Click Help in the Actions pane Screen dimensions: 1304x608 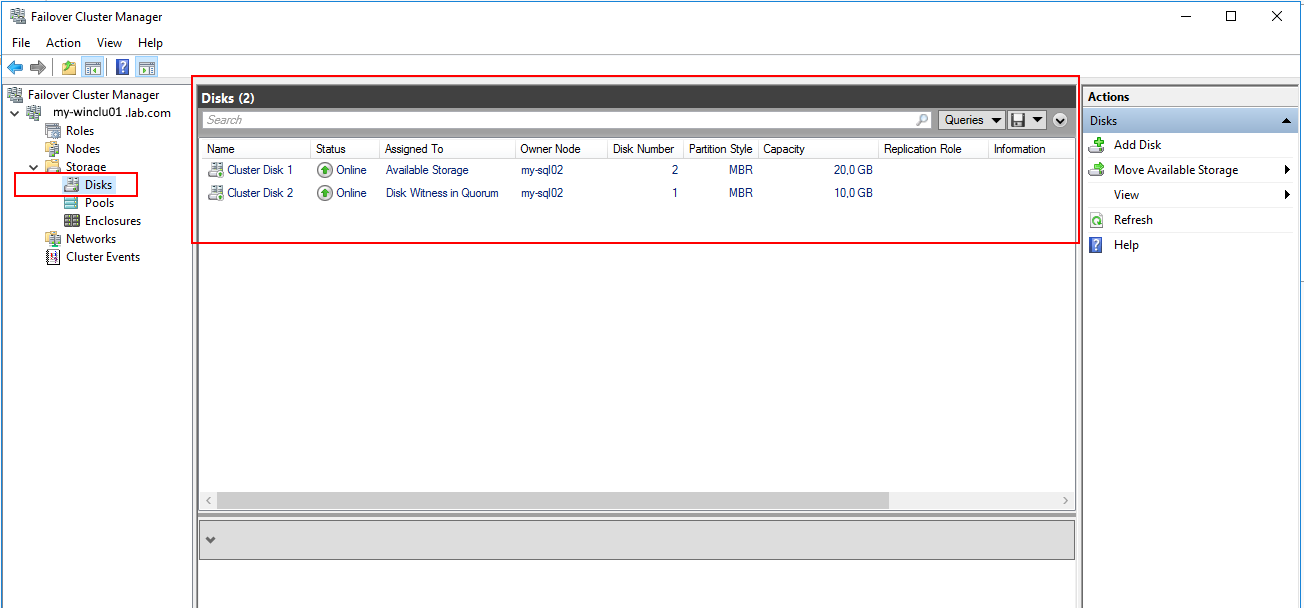[1126, 245]
